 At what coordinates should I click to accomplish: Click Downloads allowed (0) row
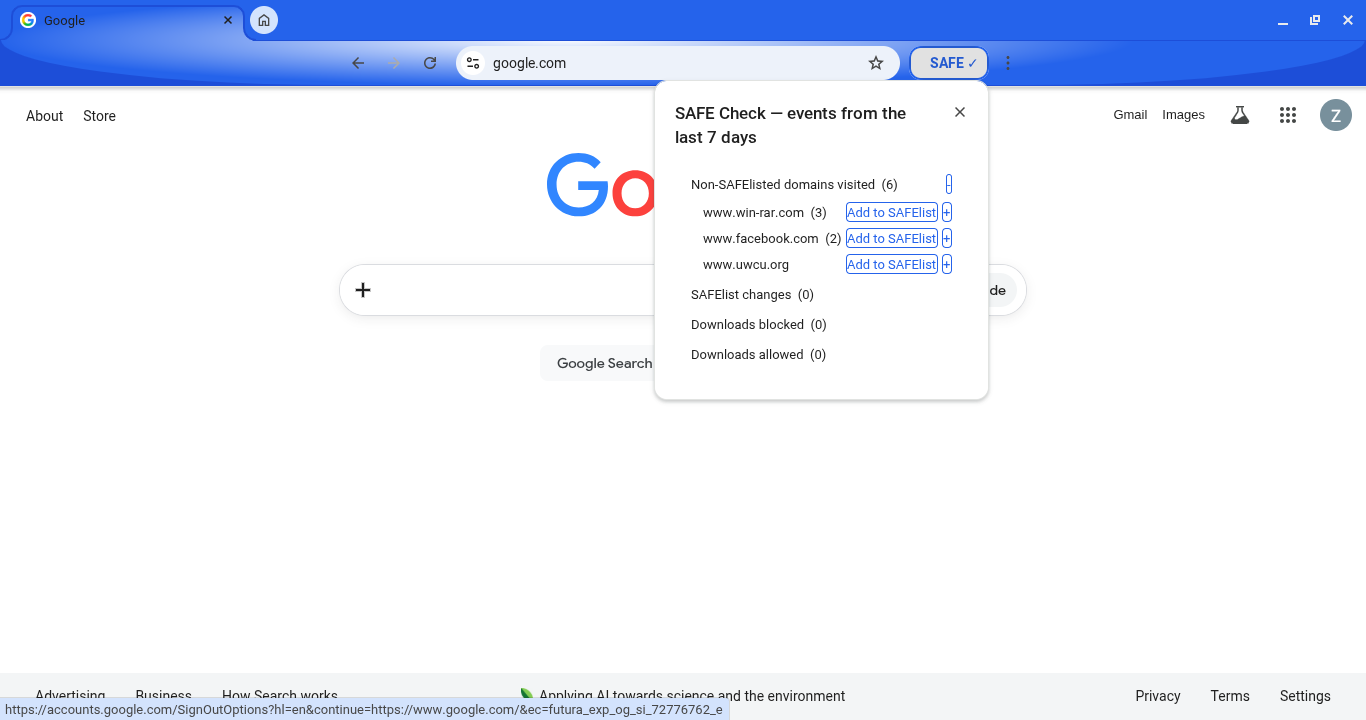coord(758,355)
